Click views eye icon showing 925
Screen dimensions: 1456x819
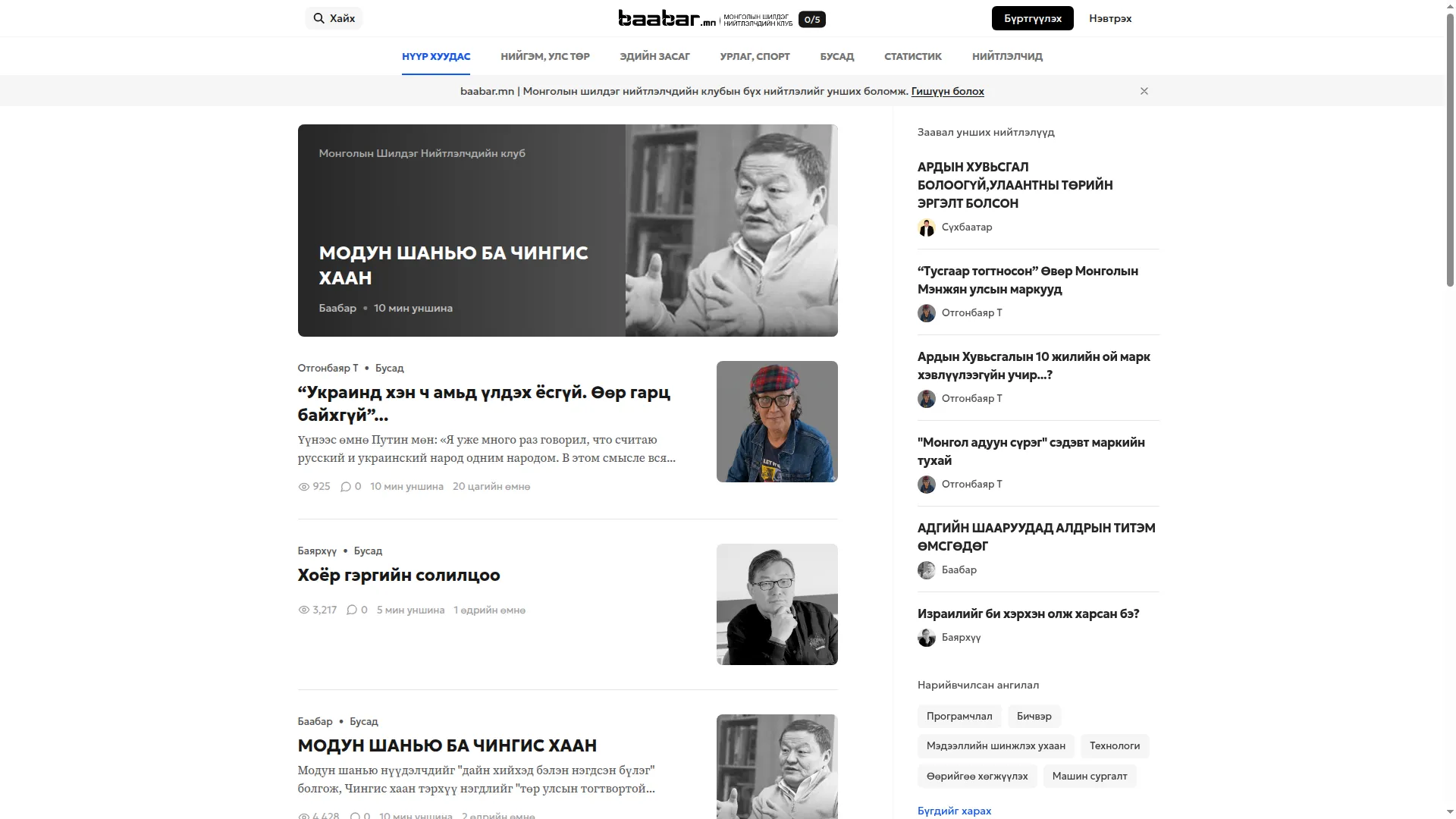(x=304, y=487)
